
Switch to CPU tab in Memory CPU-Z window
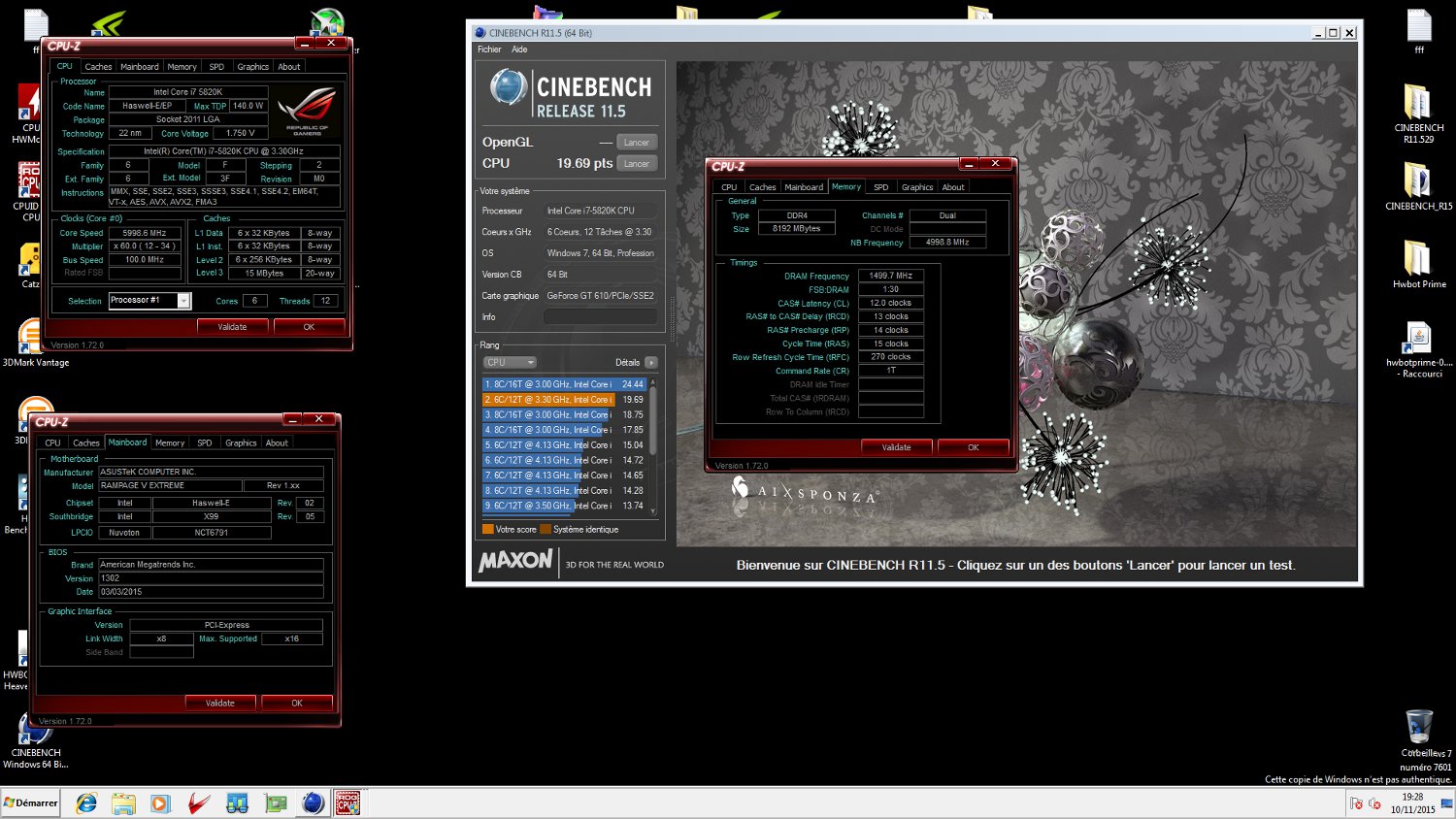click(x=729, y=187)
